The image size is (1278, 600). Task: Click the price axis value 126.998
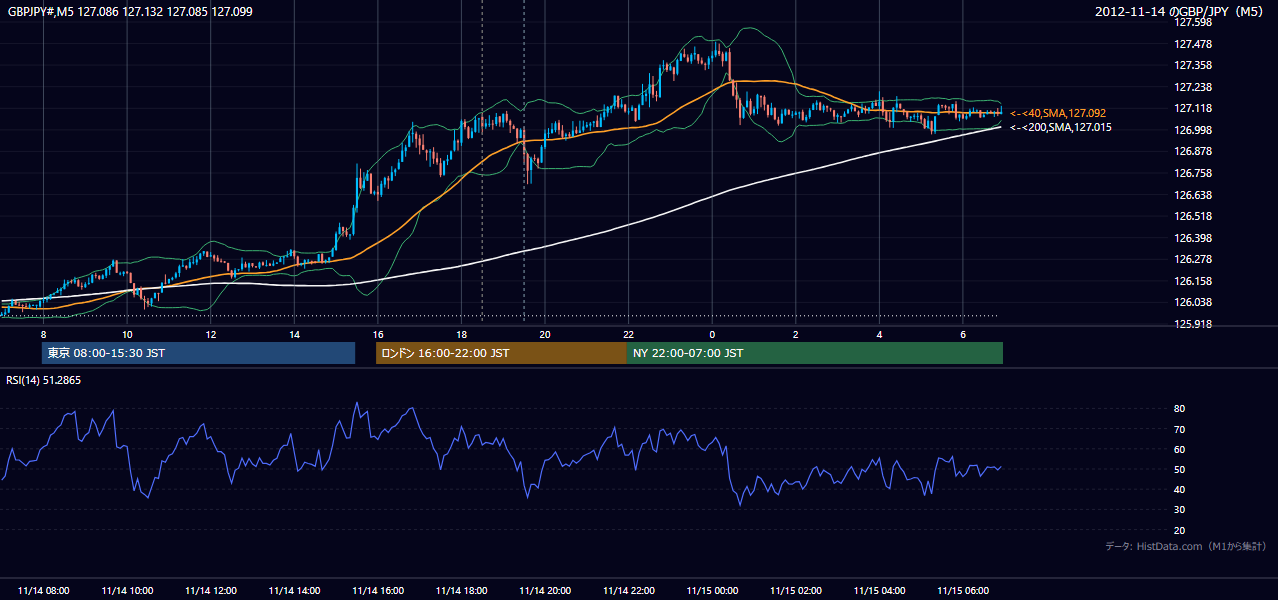tap(1193, 130)
